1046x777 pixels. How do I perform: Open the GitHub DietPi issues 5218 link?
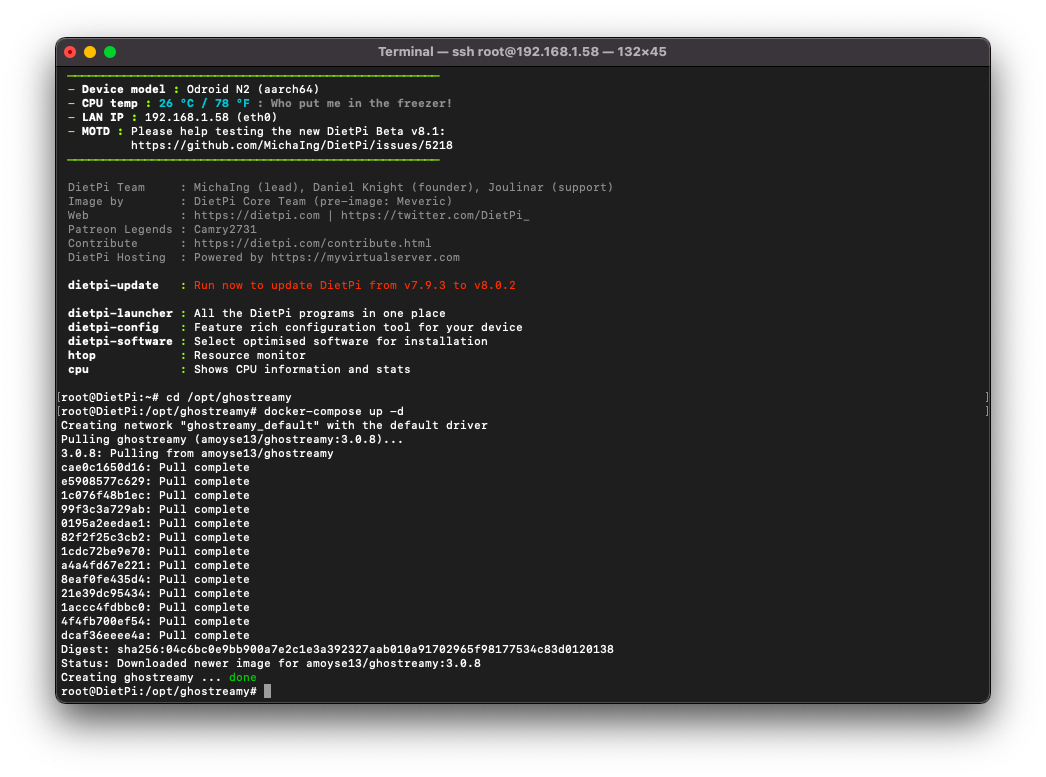pyautogui.click(x=291, y=145)
